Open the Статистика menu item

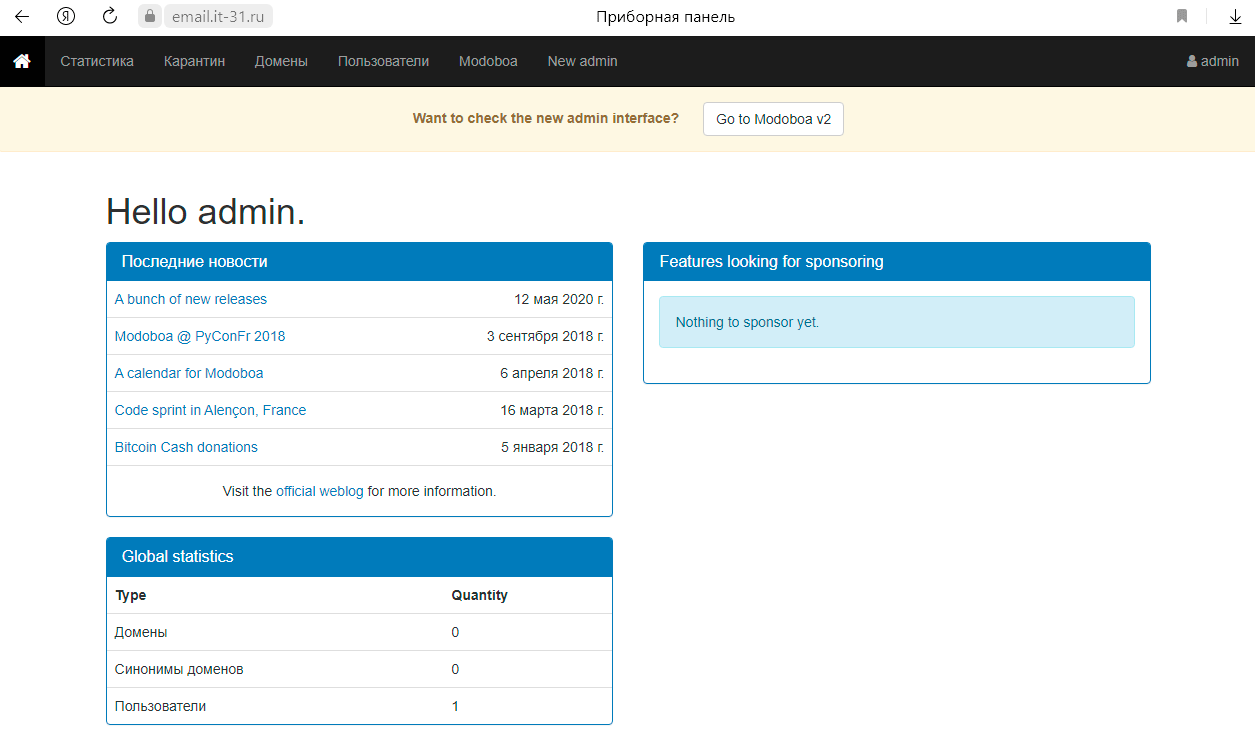(x=97, y=61)
